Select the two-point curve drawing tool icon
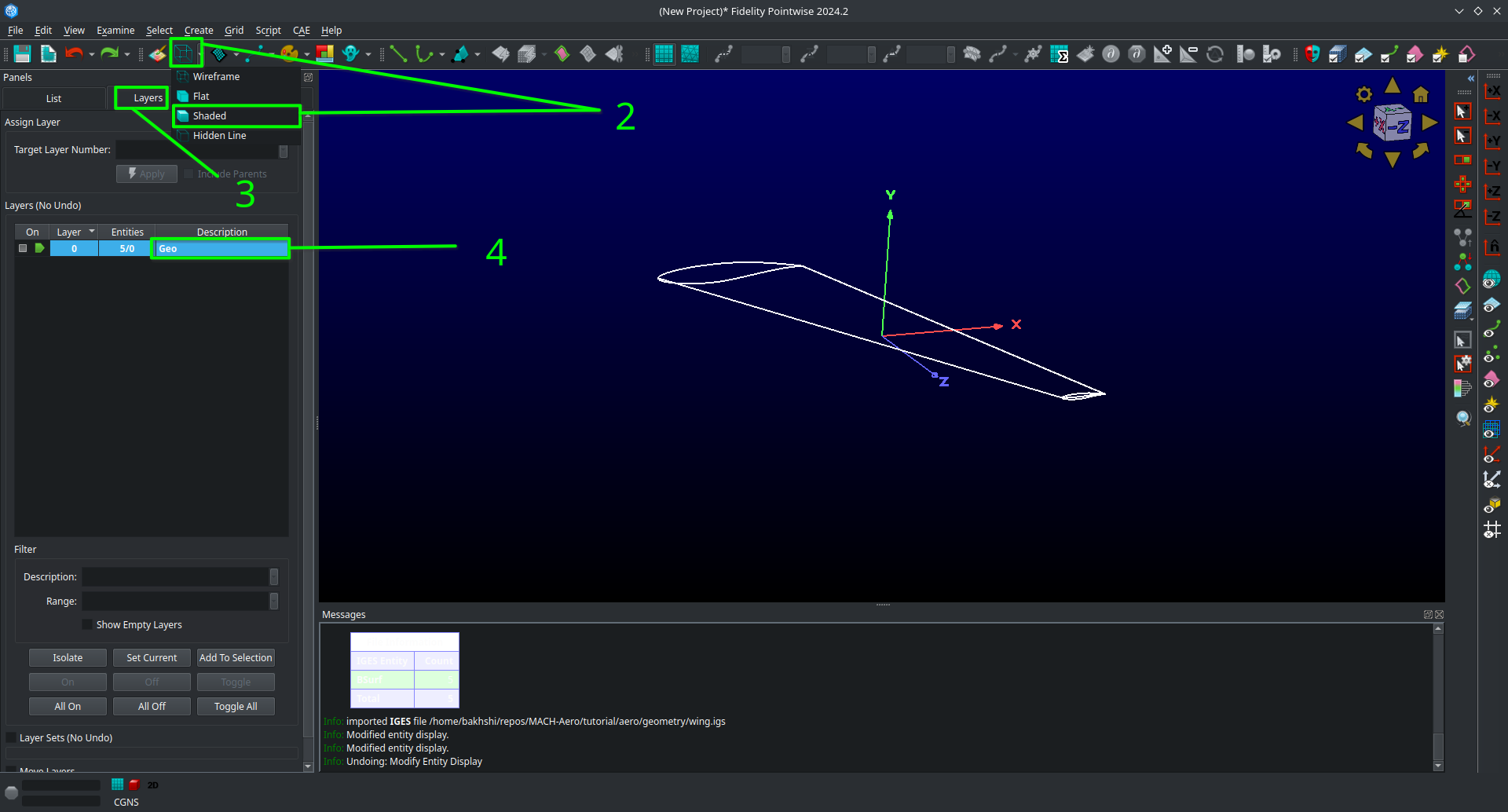This screenshot has height=812, width=1508. coord(398,54)
